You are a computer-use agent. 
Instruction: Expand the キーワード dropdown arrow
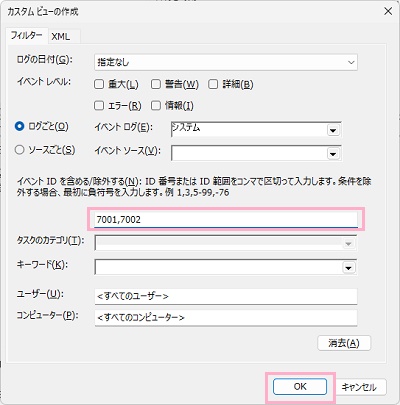(349, 267)
